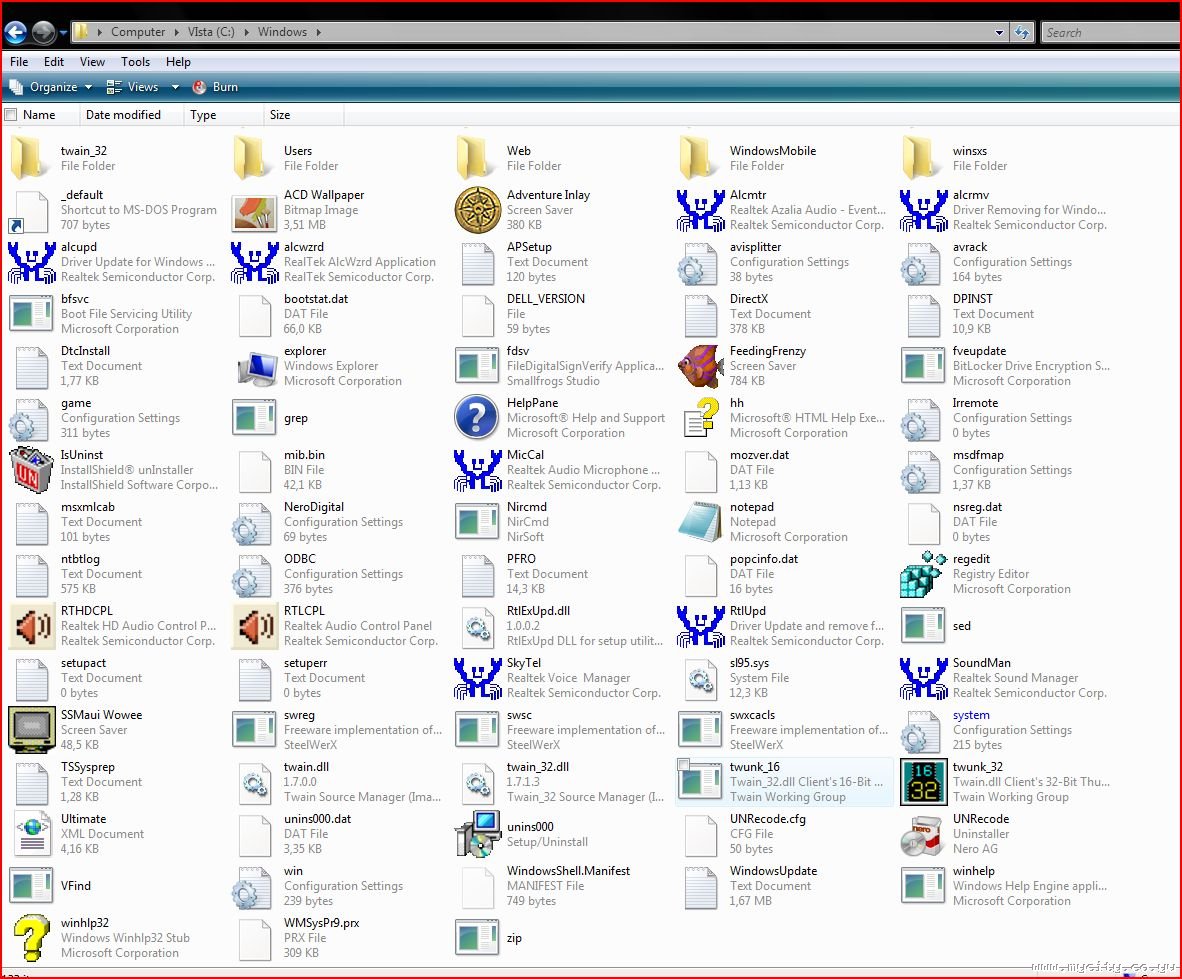This screenshot has height=979, width=1182.
Task: Select the hh HTML Help icon
Action: click(x=701, y=418)
